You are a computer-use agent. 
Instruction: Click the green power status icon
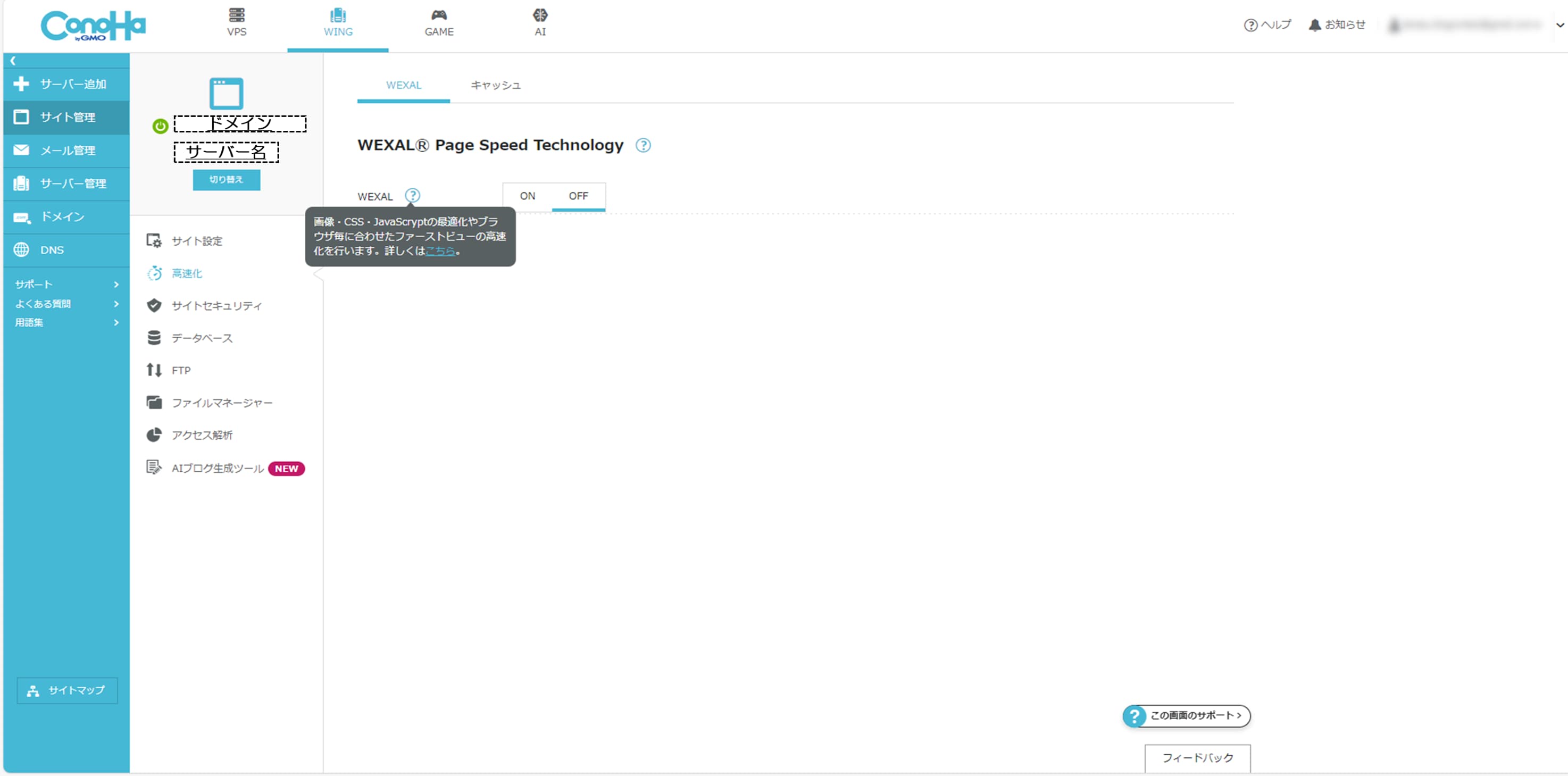pos(160,126)
